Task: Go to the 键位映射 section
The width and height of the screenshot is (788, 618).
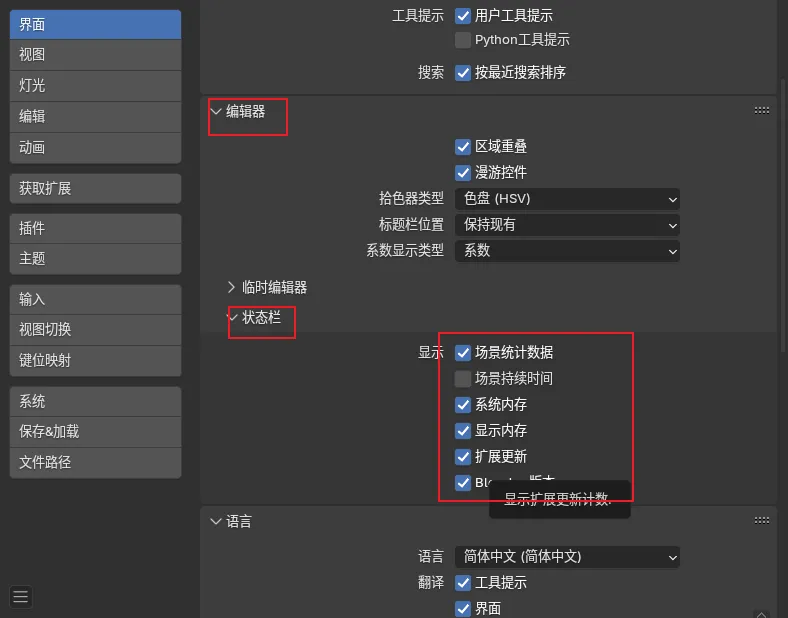Action: pyautogui.click(x=95, y=360)
